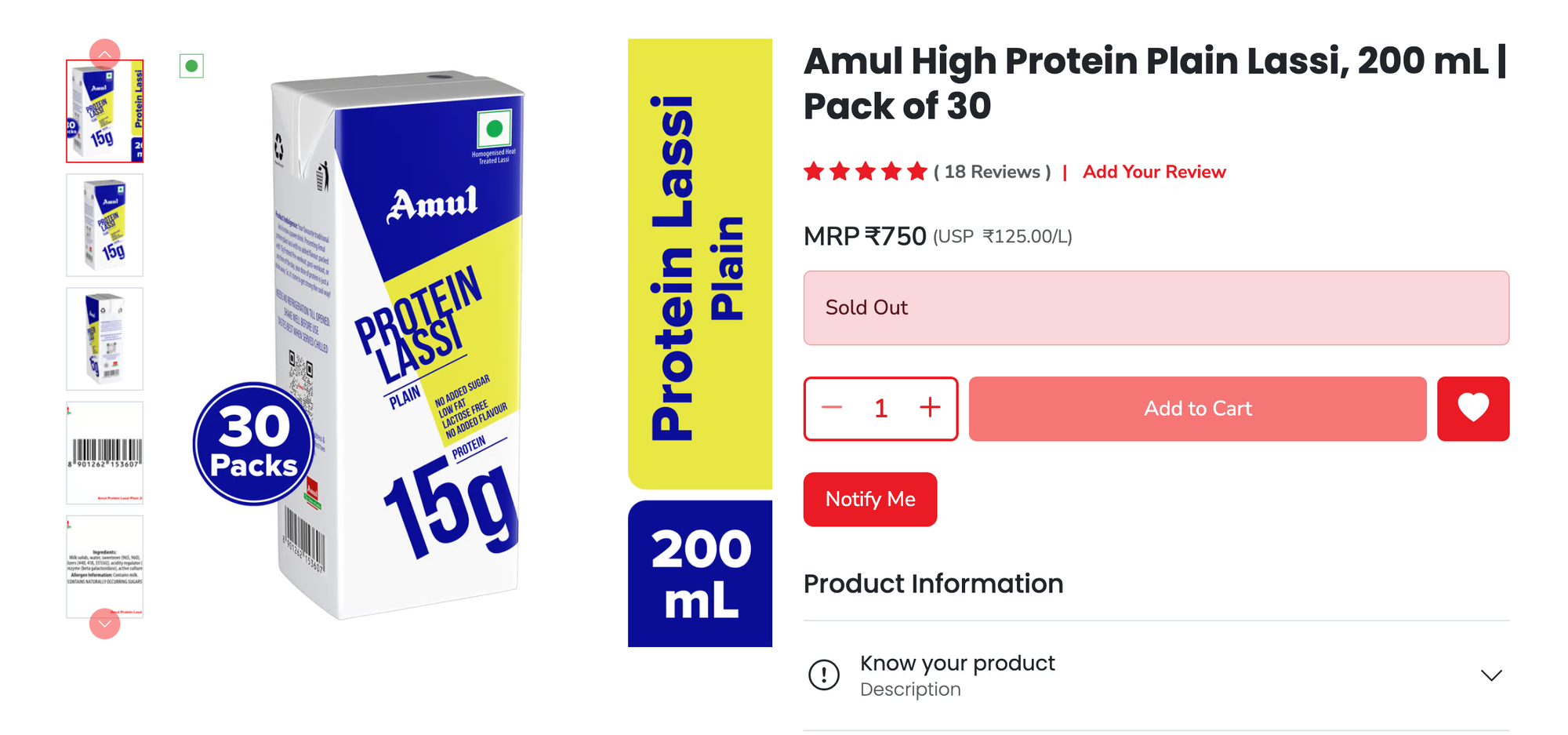Select the first product thumbnail

[x=105, y=111]
